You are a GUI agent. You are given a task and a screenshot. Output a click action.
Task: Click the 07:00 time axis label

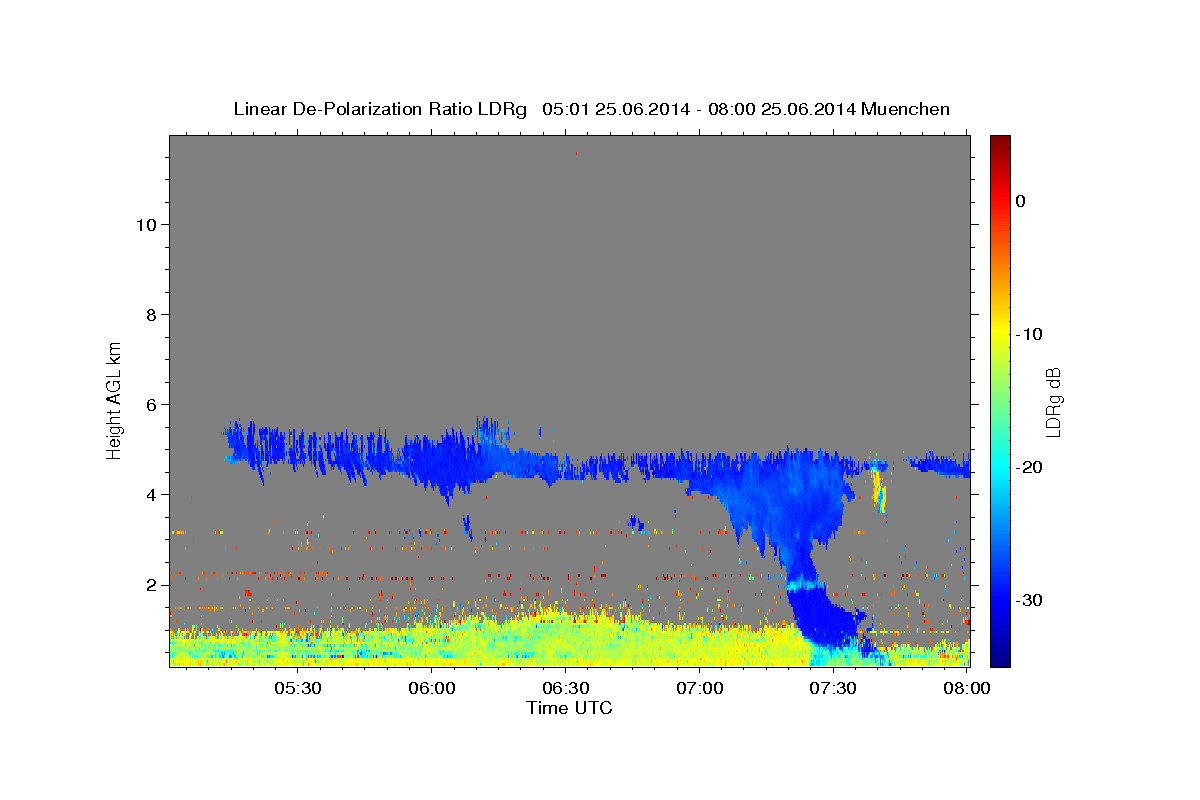point(700,688)
